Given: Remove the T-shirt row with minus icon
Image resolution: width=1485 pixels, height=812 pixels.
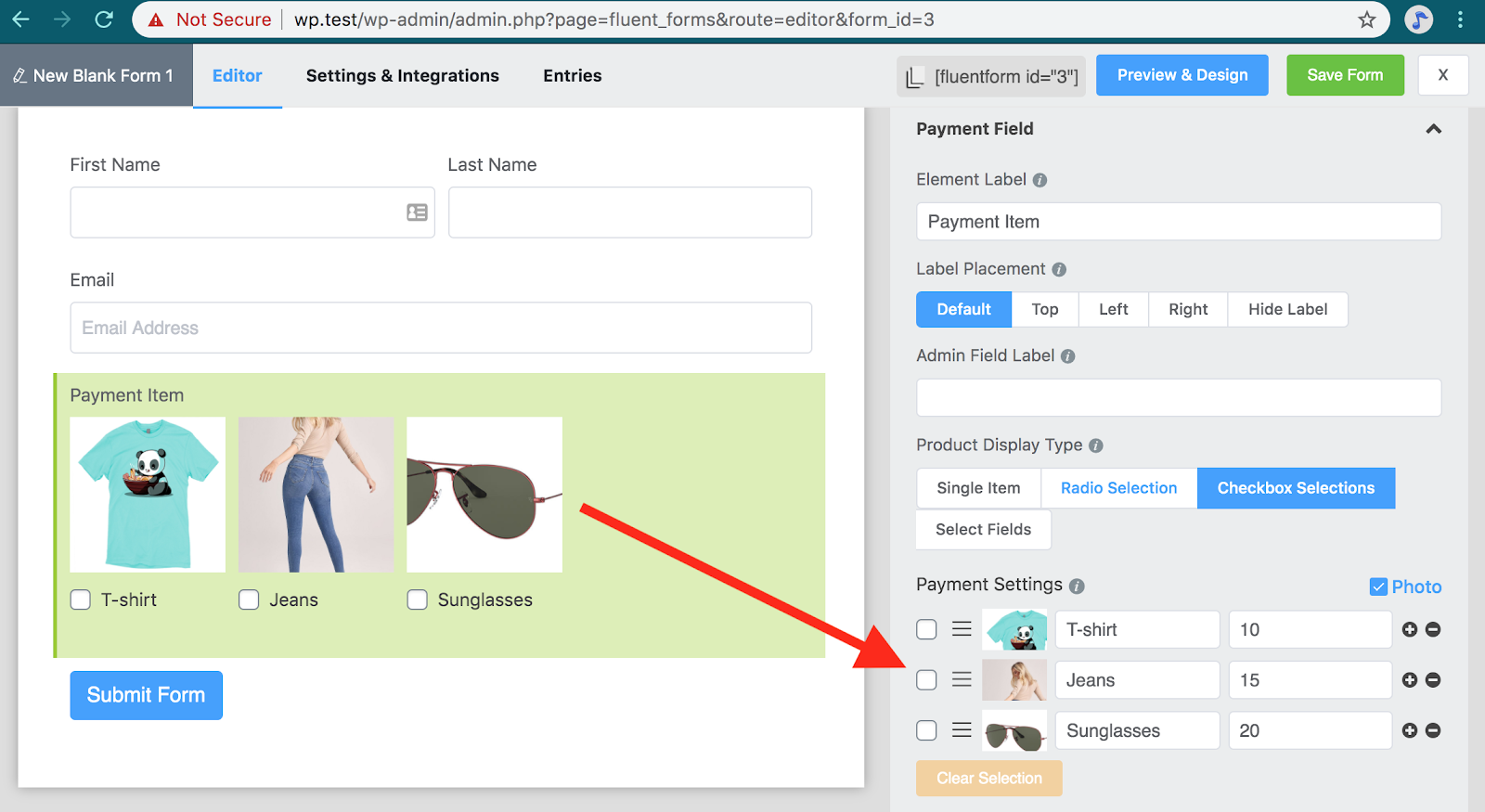Looking at the screenshot, I should click(1433, 629).
